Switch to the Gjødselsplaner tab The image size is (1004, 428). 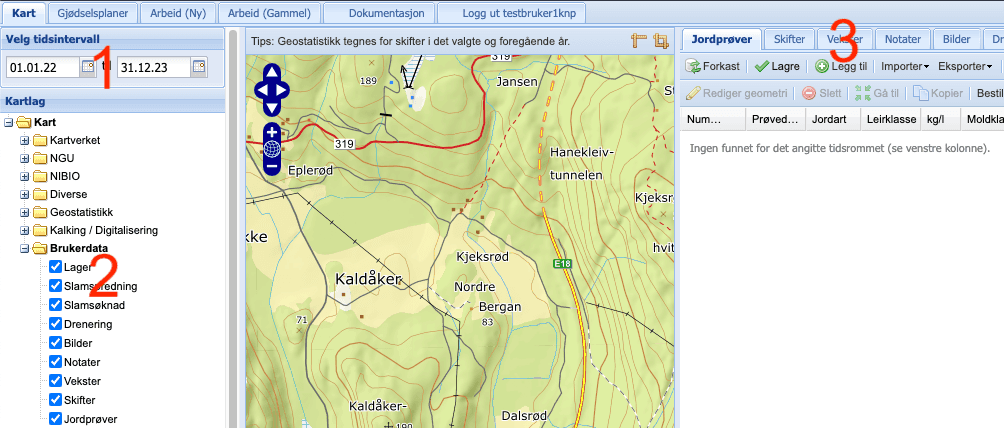(97, 13)
